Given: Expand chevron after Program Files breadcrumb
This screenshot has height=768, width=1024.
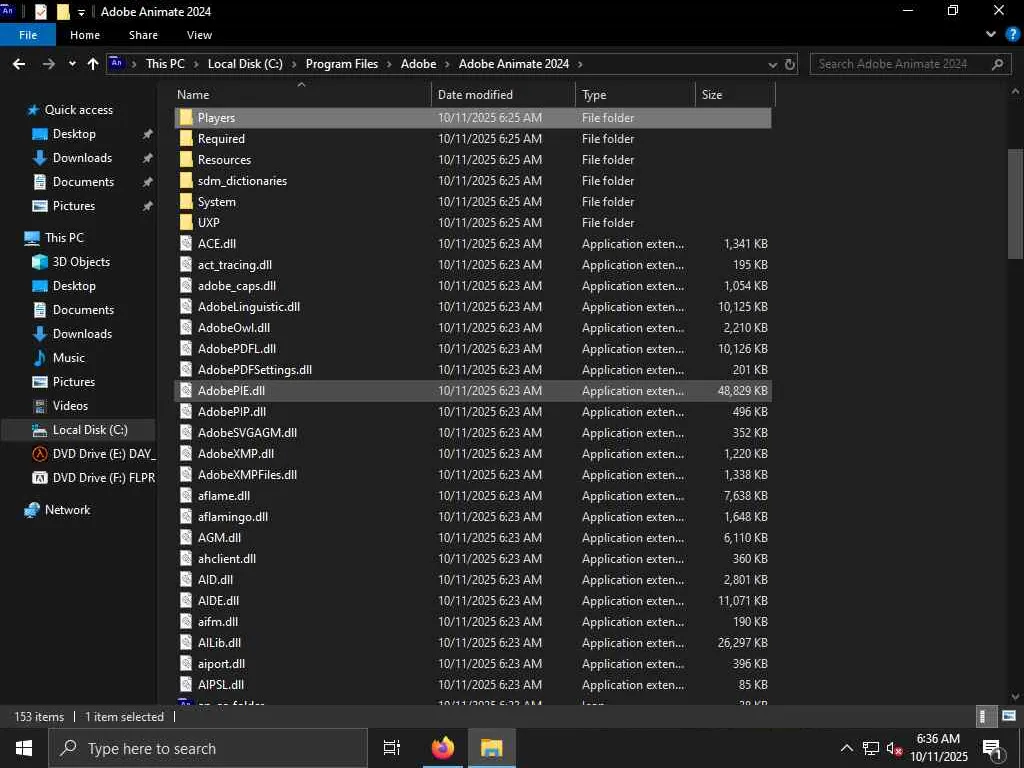Looking at the screenshot, I should point(389,64).
